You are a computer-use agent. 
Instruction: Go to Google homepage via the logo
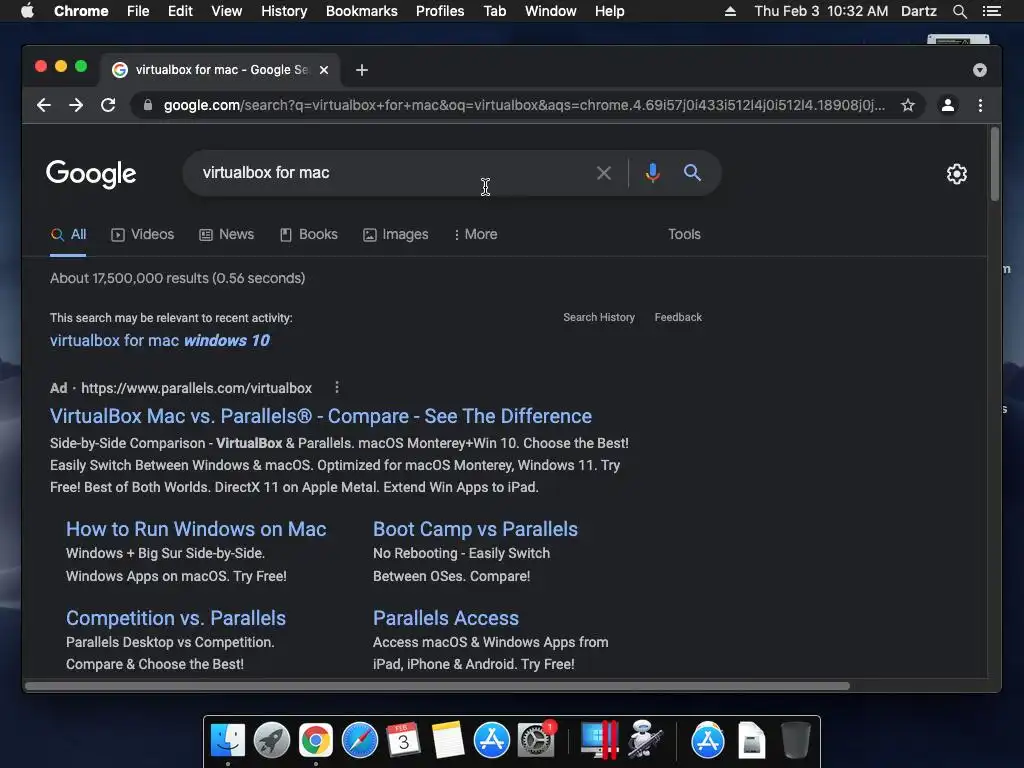tap(91, 174)
